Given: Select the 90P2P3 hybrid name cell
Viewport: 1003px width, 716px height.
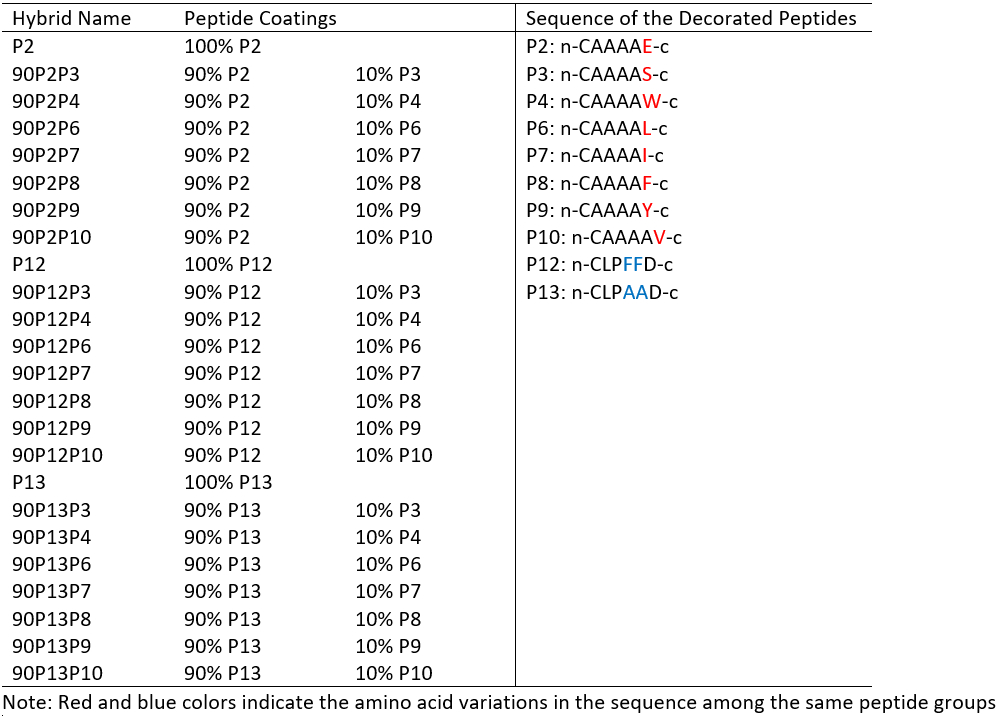Looking at the screenshot, I should (x=46, y=74).
